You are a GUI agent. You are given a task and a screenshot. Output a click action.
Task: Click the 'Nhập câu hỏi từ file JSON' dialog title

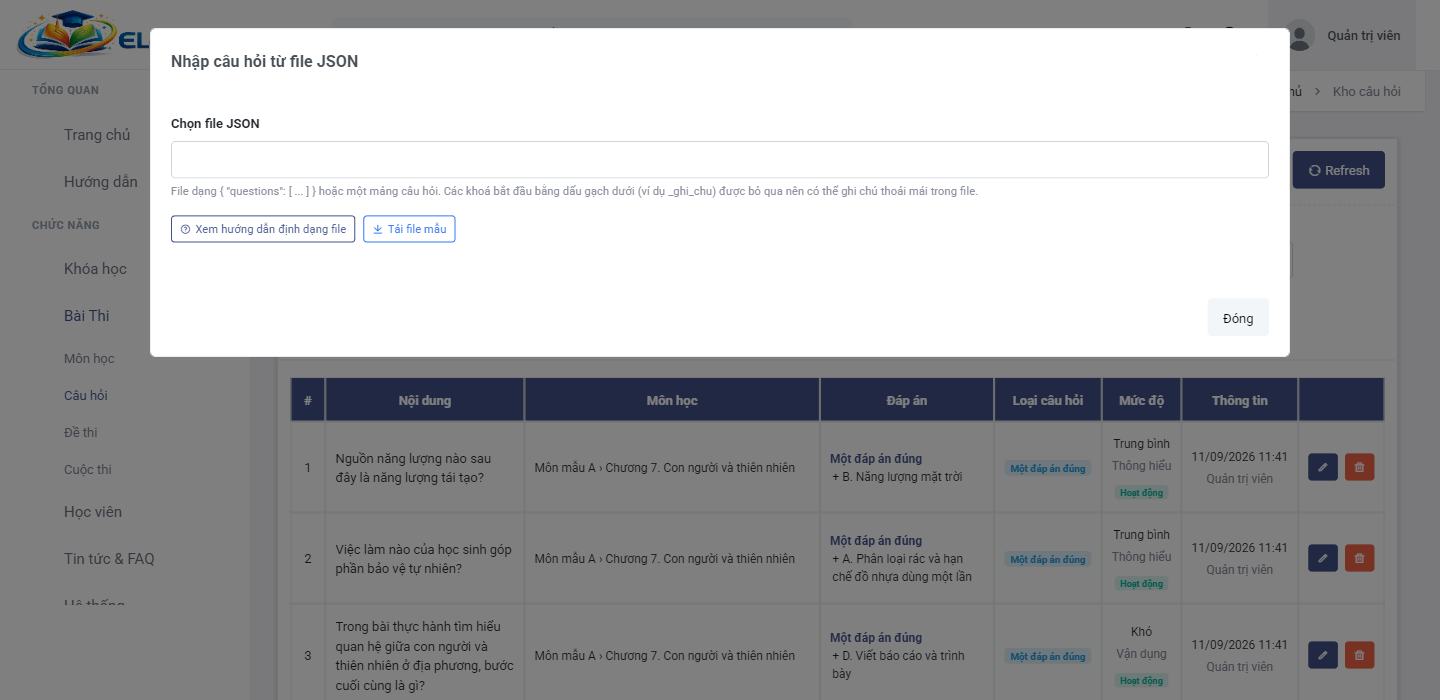click(x=265, y=62)
